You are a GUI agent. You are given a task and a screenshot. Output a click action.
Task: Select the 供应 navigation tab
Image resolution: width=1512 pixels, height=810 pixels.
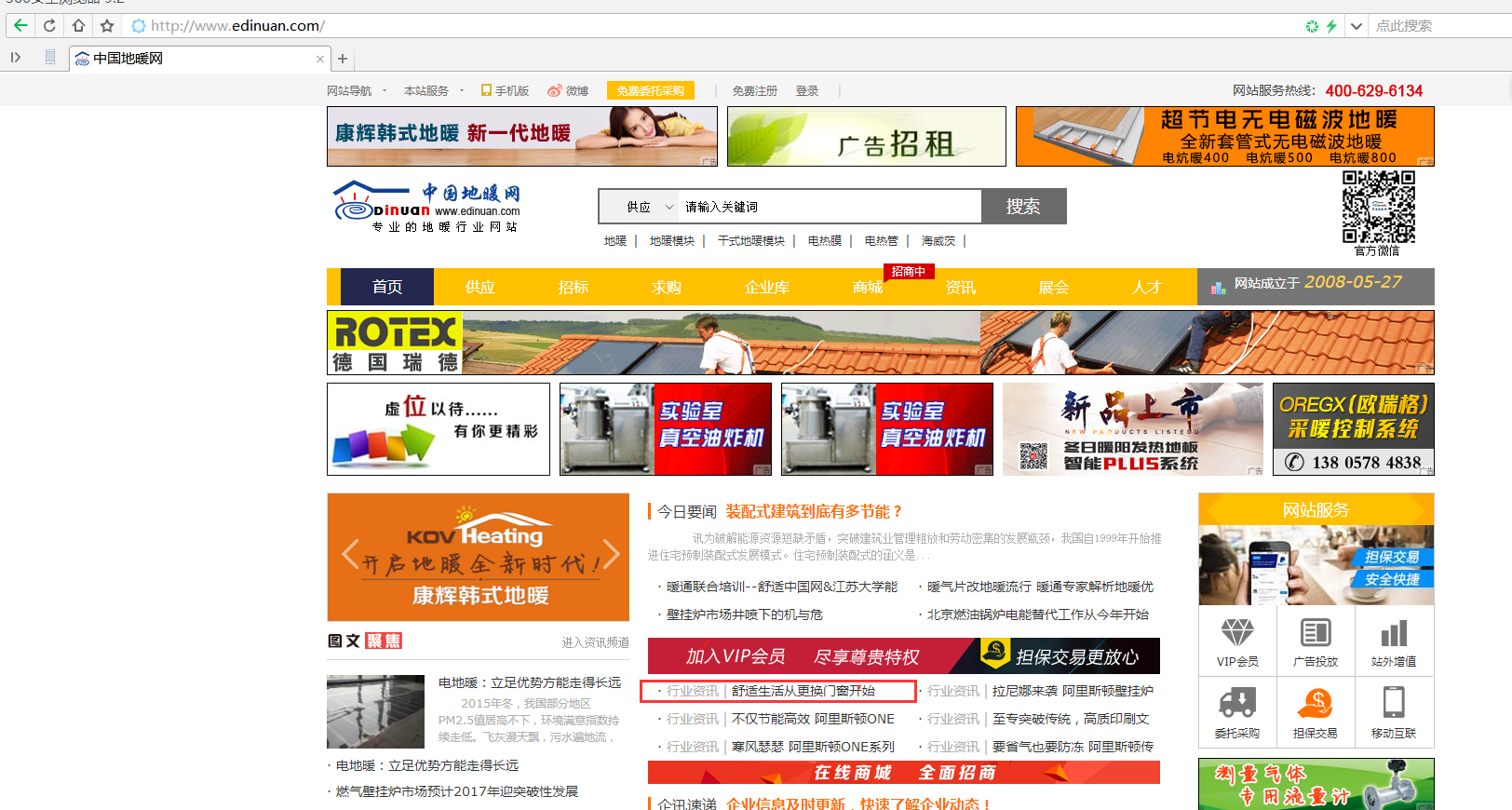pos(480,287)
